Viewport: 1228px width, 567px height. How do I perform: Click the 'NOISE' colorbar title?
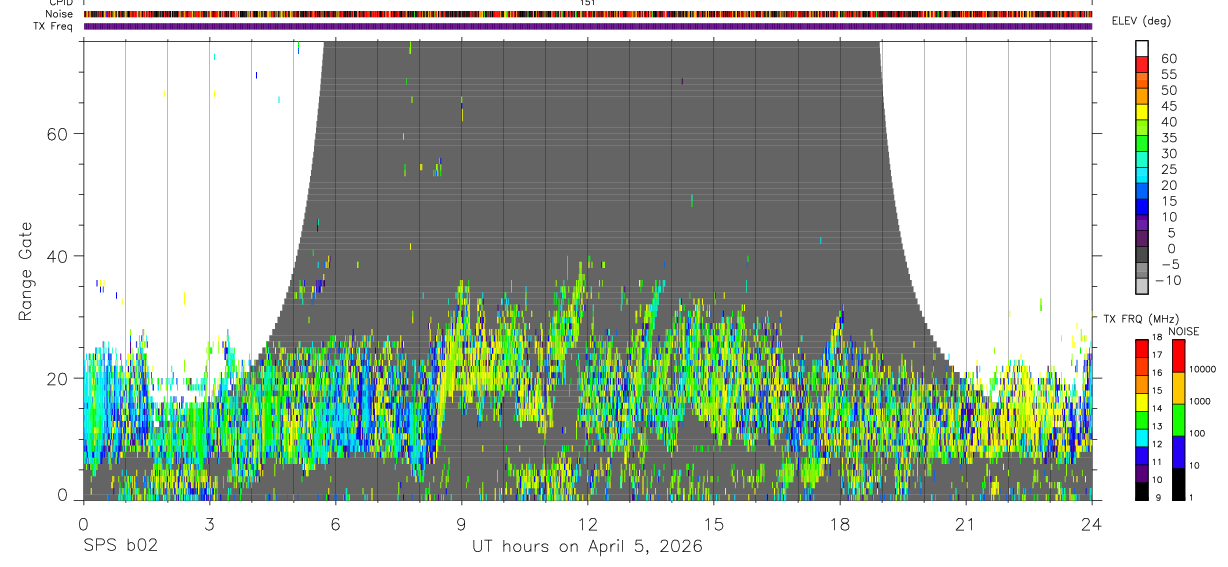(1183, 331)
